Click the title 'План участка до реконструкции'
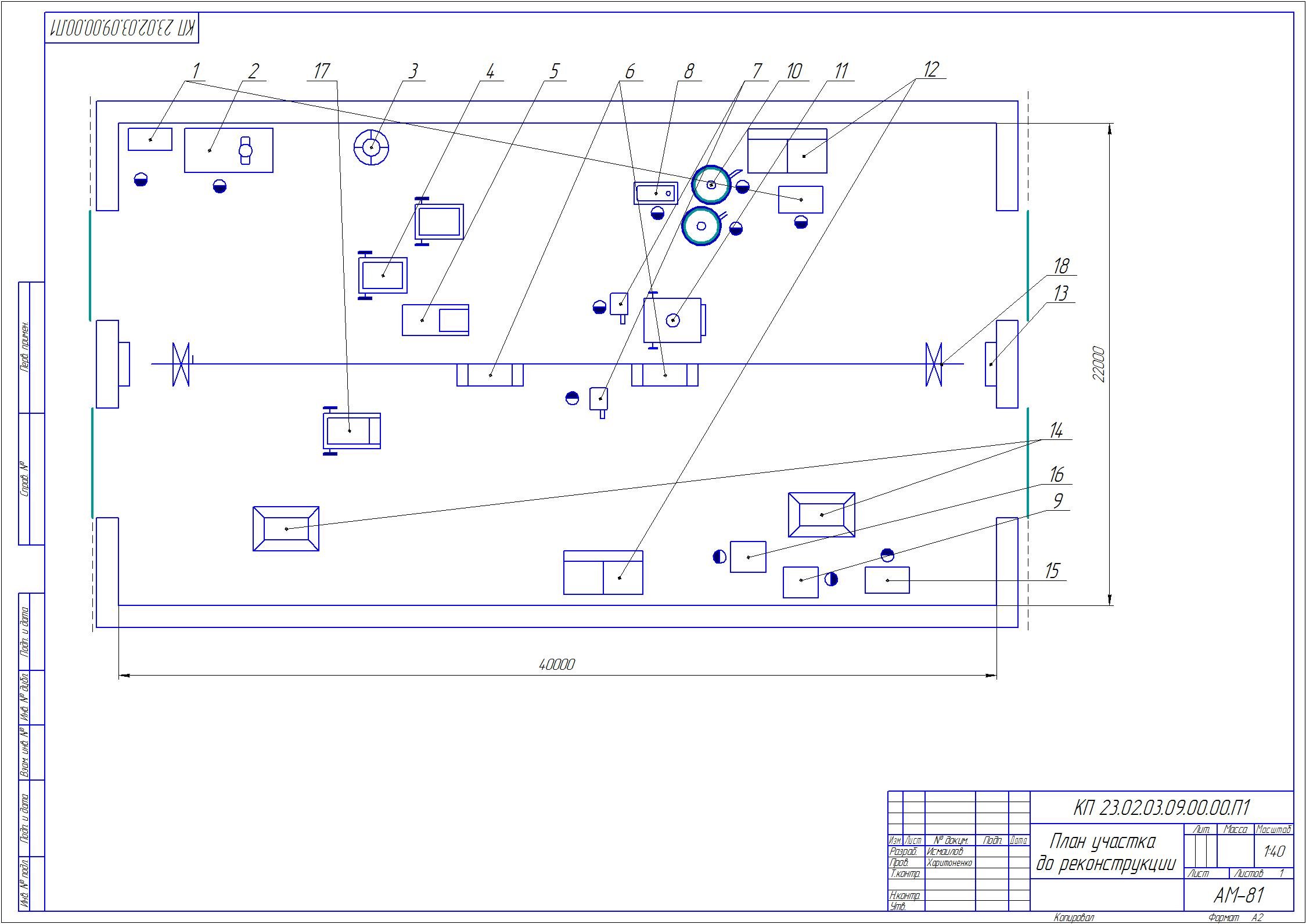Viewport: 1306px width, 924px height. [1105, 853]
